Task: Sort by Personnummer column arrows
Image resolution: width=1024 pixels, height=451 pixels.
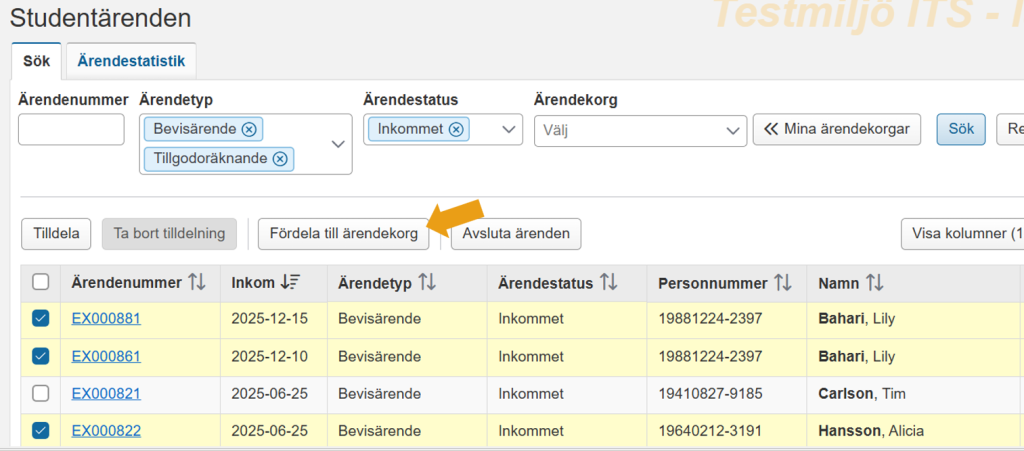Action: (x=782, y=283)
